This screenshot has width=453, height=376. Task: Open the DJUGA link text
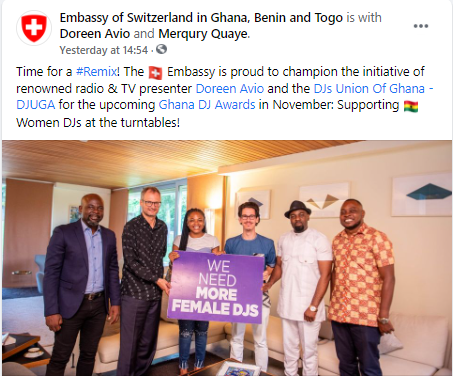click(36, 105)
